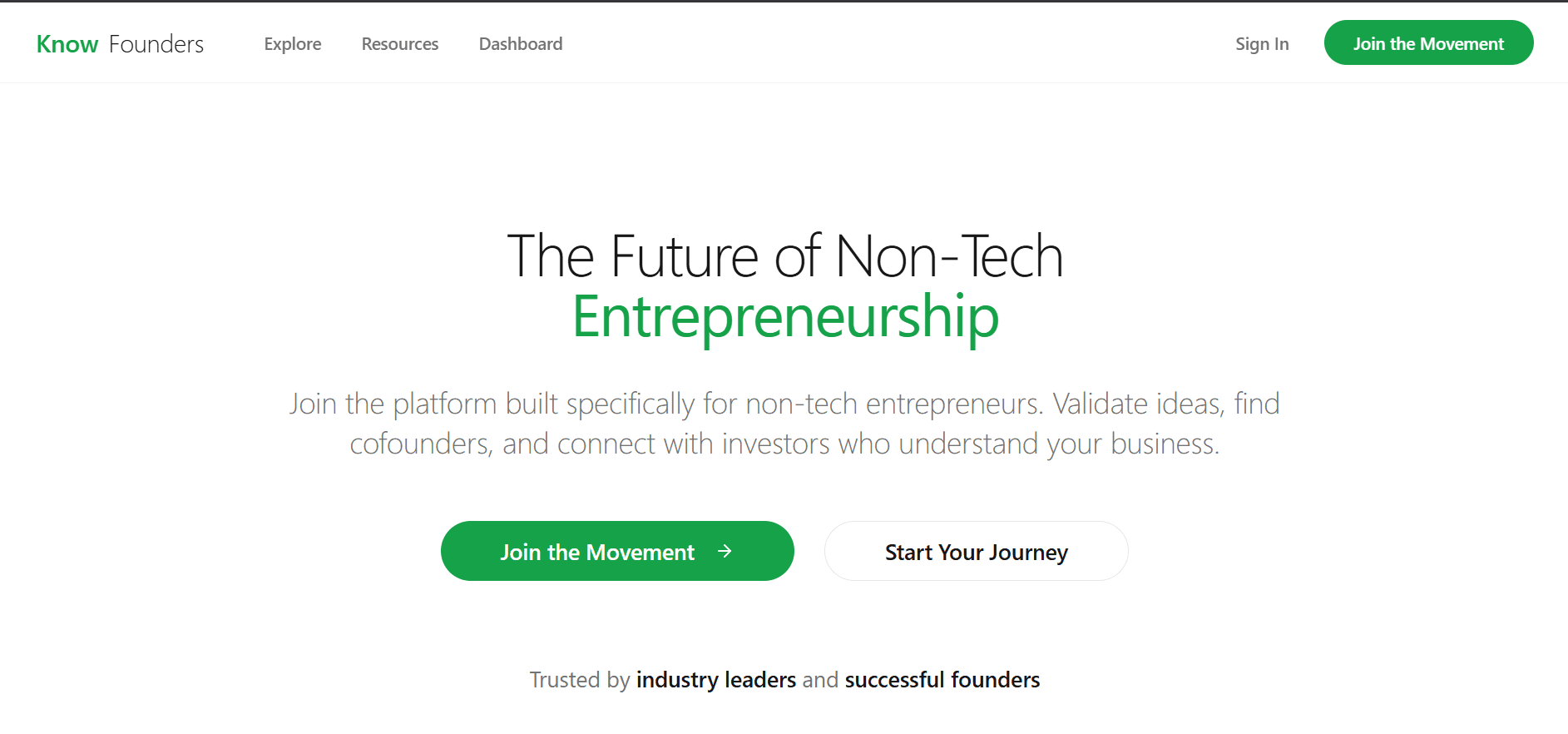
Task: Open the industry leaders link
Action: pos(715,680)
